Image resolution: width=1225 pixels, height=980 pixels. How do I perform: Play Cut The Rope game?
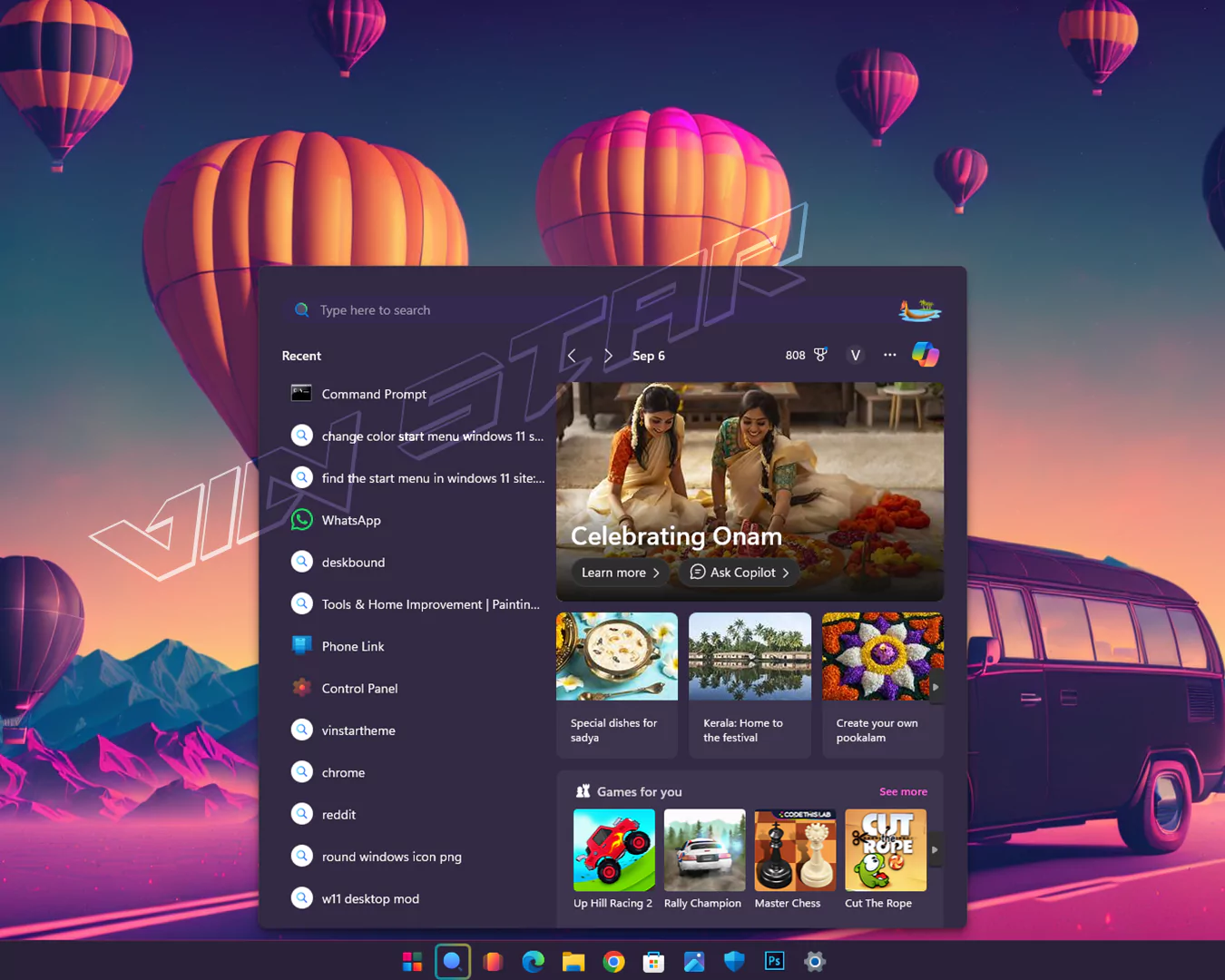point(885,858)
